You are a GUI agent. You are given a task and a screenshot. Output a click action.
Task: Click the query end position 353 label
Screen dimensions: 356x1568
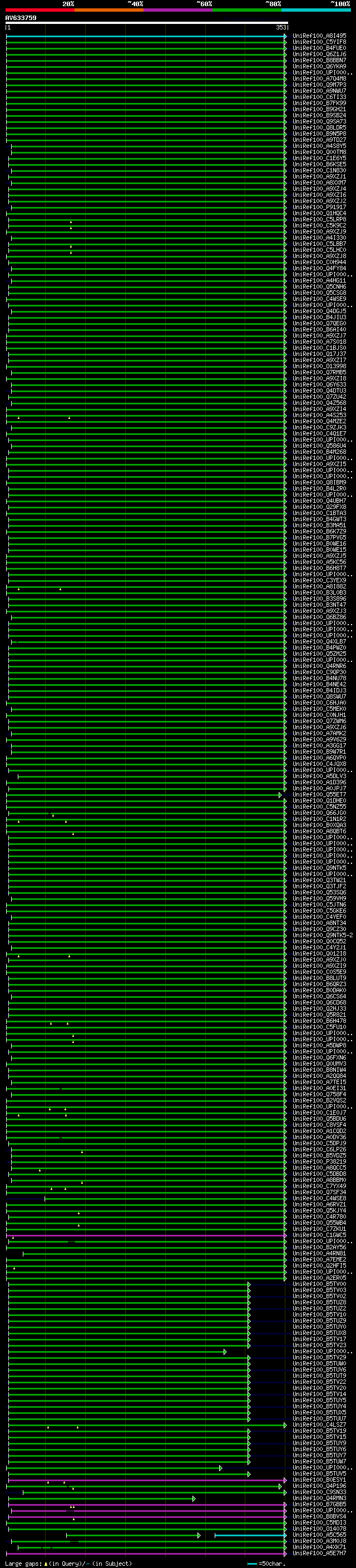click(x=280, y=27)
